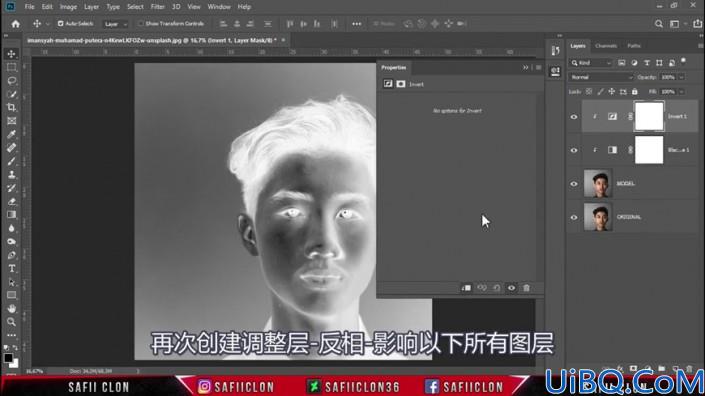Select the Clone Stamp tool
The image size is (705, 396).
click(x=12, y=175)
